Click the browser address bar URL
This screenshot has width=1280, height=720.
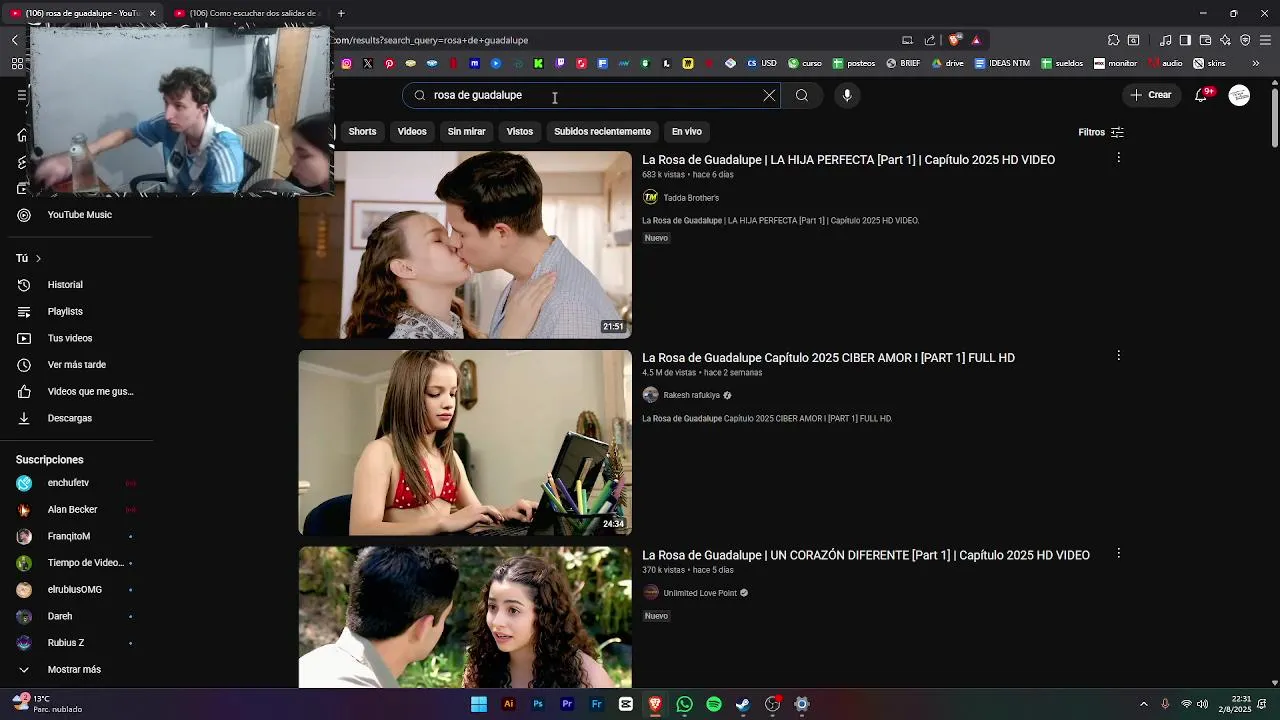(430, 40)
